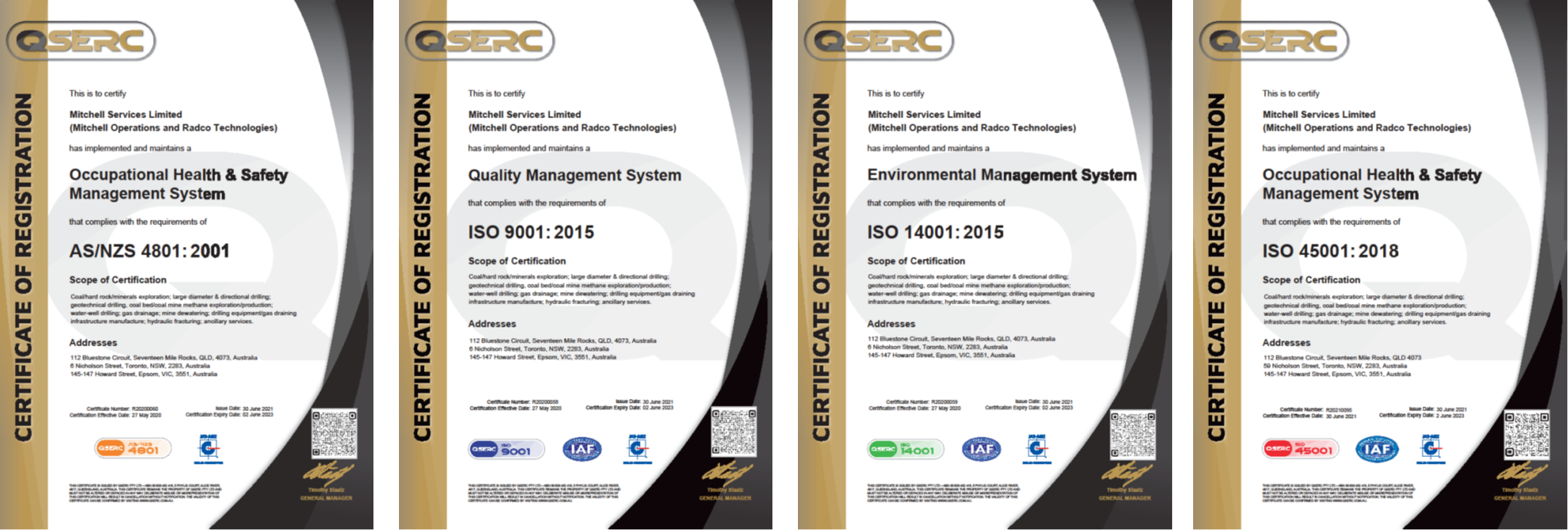Click the 'Quality Management System' heading
The width and height of the screenshot is (1568, 530).
click(574, 175)
